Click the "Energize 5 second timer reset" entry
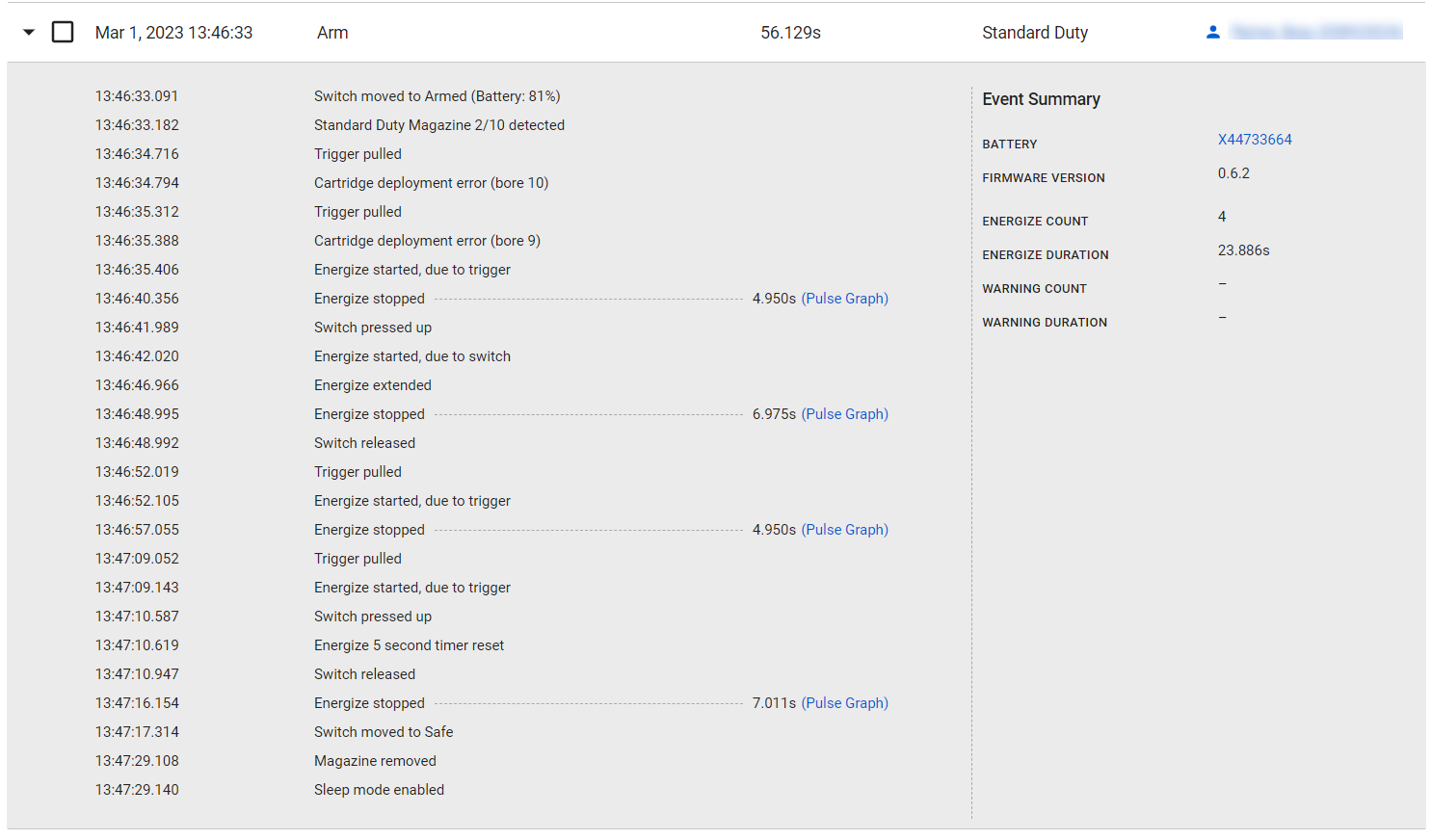The image size is (1432, 840). coord(409,645)
